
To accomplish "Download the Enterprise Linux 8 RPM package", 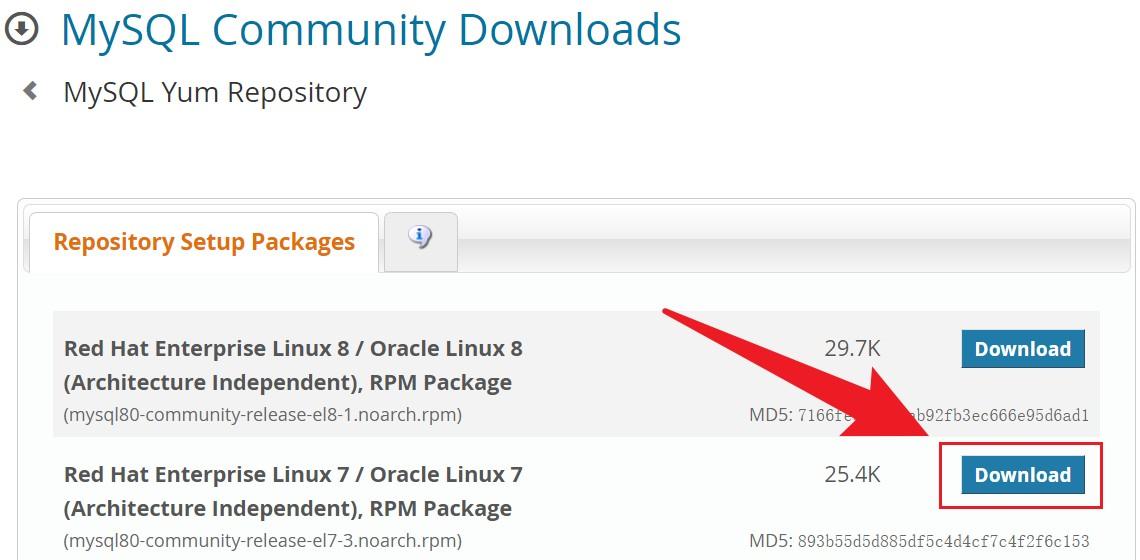I will point(1022,349).
